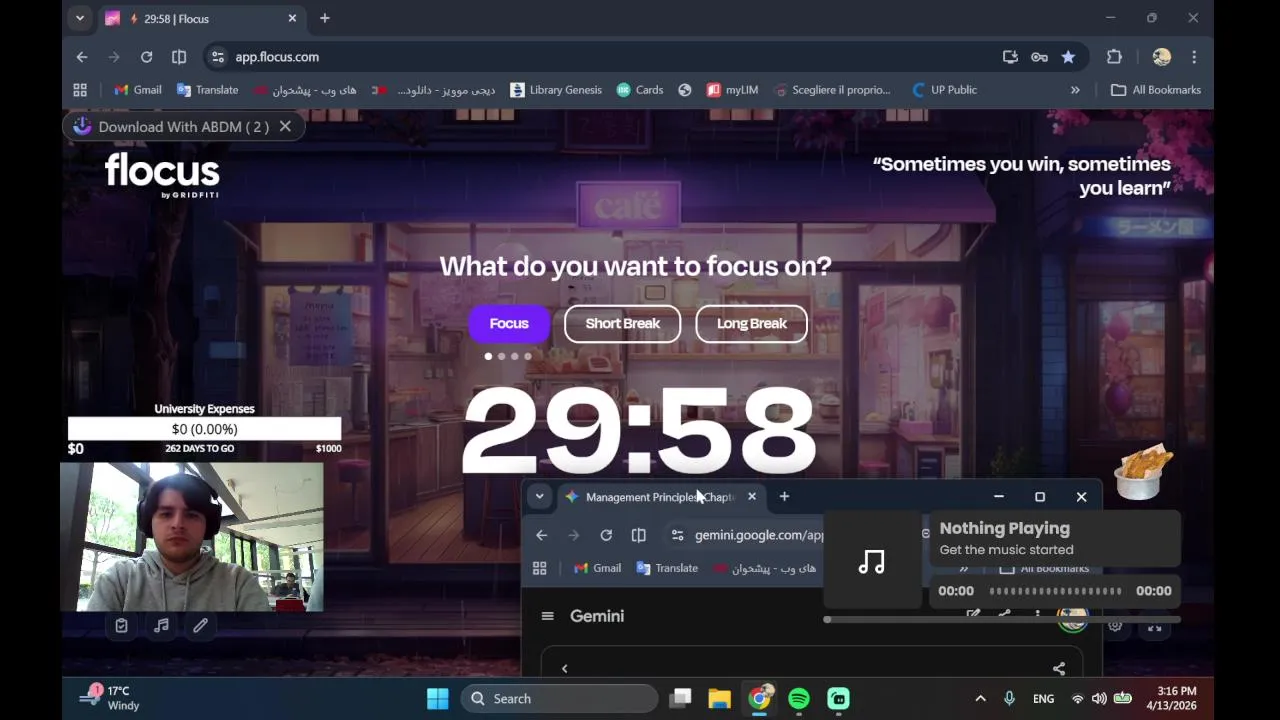Open a new tab in the Flocus window

(324, 18)
